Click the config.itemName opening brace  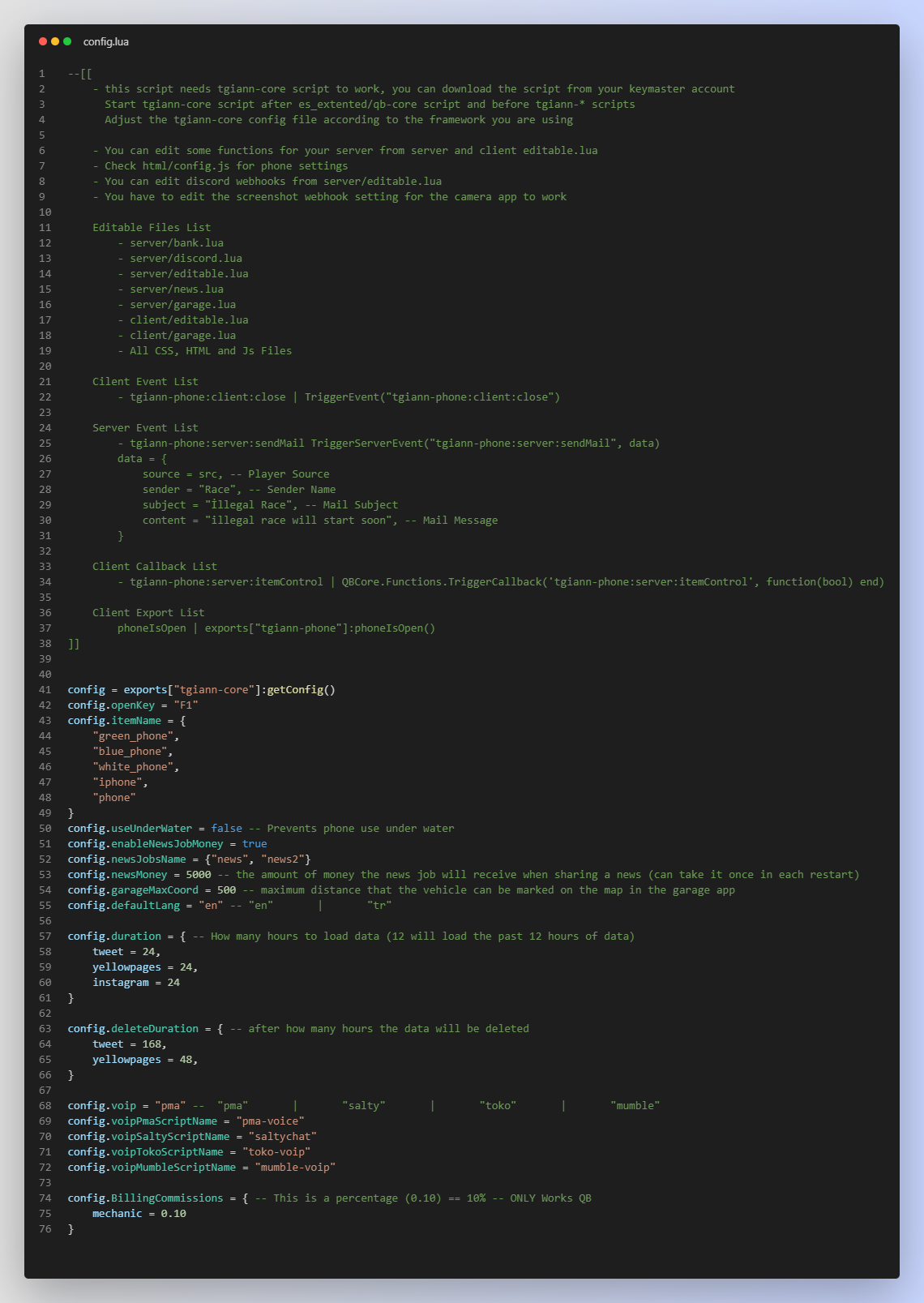(183, 721)
